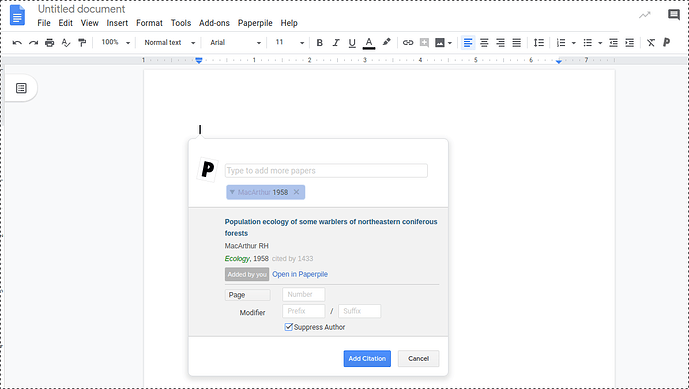Image resolution: width=689 pixels, height=389 pixels.
Task: Expand the MacArthur 1958 citation chip
Action: 232,192
